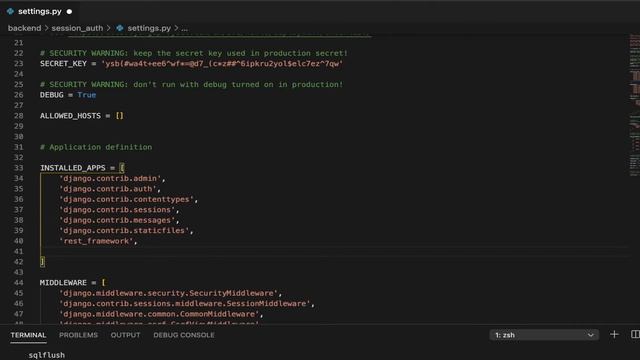Expand the breadcrumb ellipsis symbol list
This screenshot has height=360, width=640.
click(x=184, y=28)
